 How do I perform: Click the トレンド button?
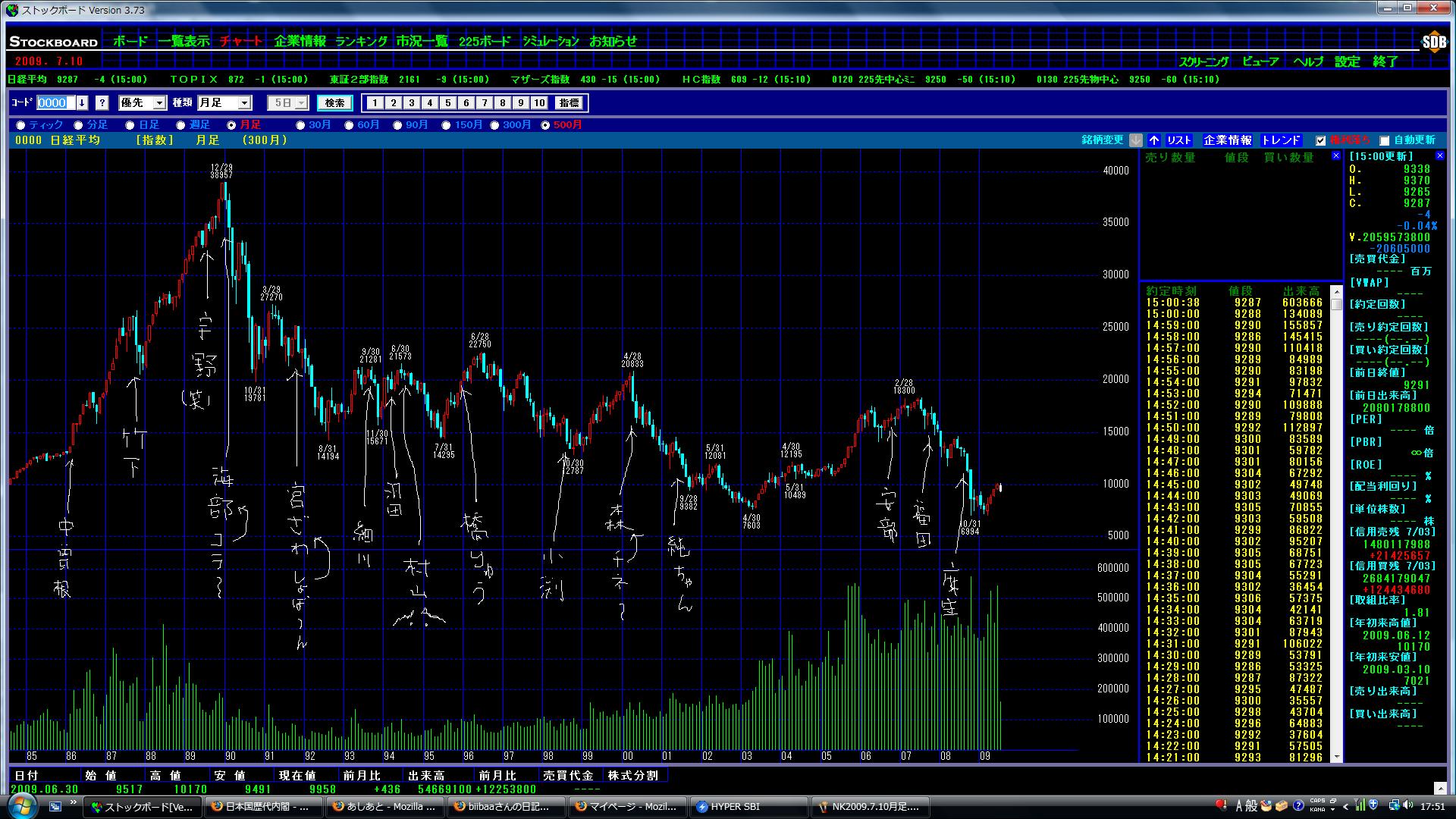tap(1280, 140)
